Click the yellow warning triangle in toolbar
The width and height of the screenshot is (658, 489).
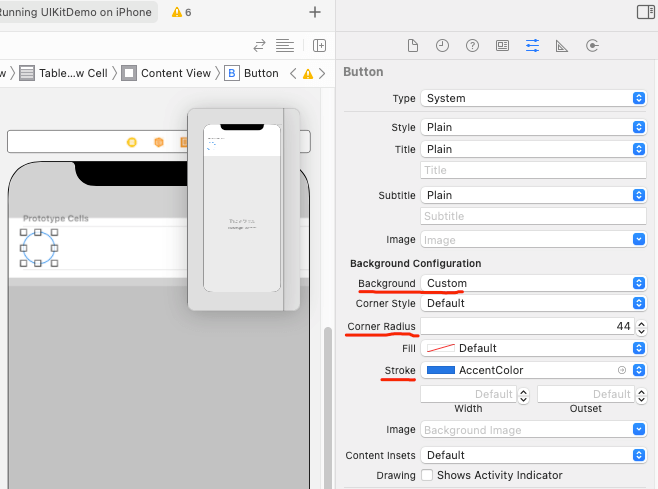coord(177,12)
